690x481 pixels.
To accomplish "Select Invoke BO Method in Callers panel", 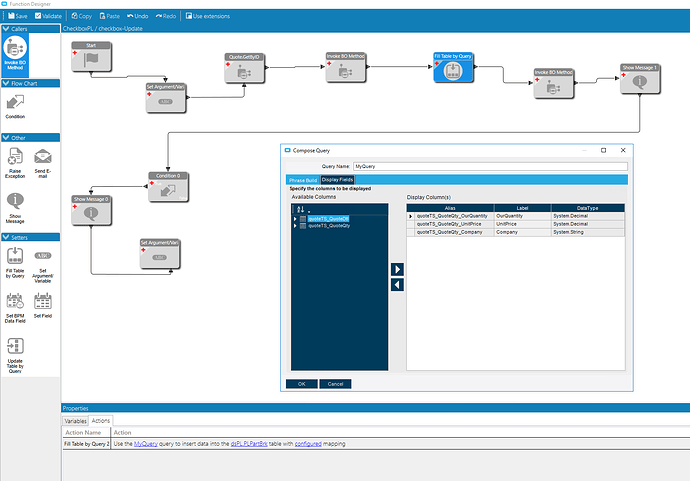I will coord(15,53).
